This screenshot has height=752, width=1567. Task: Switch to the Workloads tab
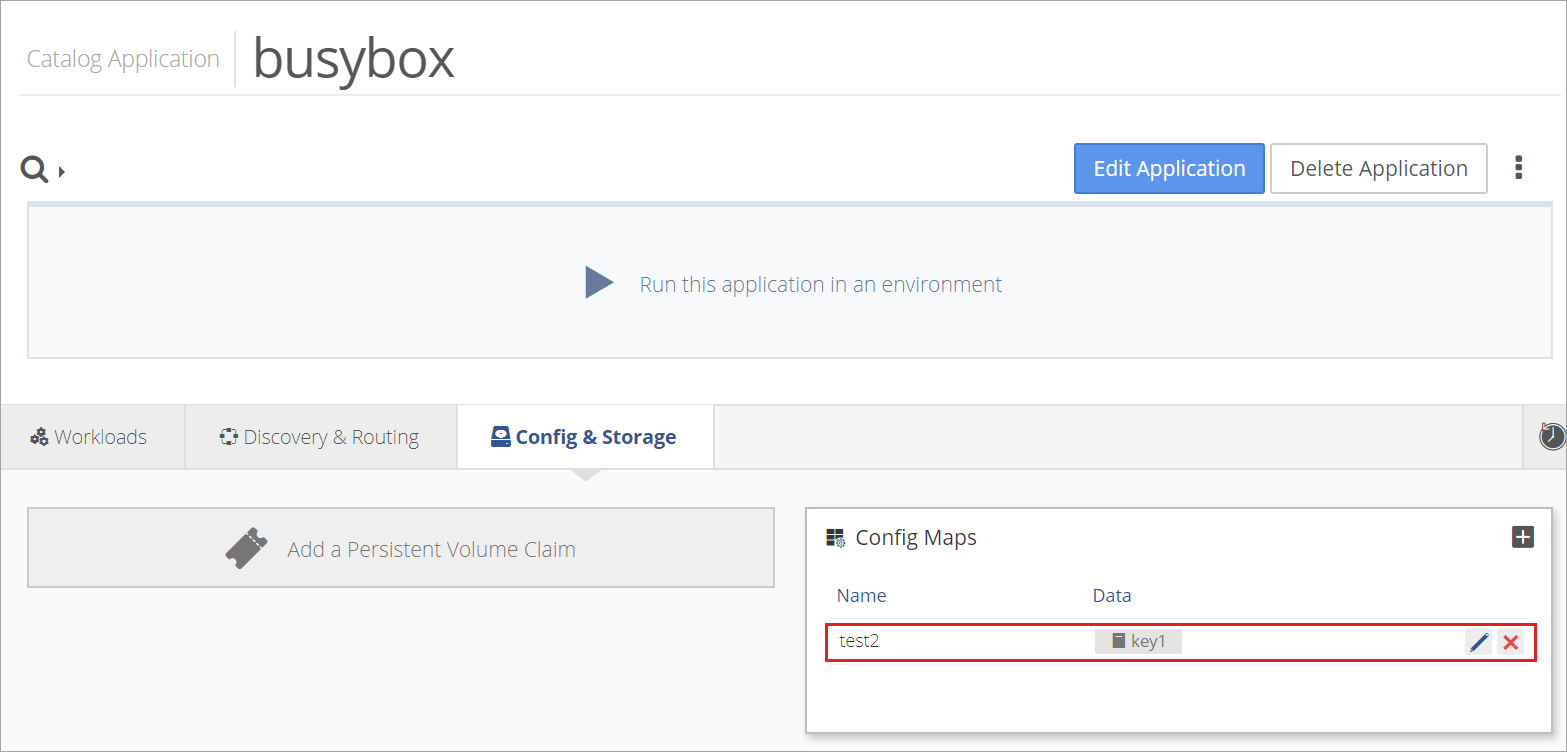[x=89, y=437]
